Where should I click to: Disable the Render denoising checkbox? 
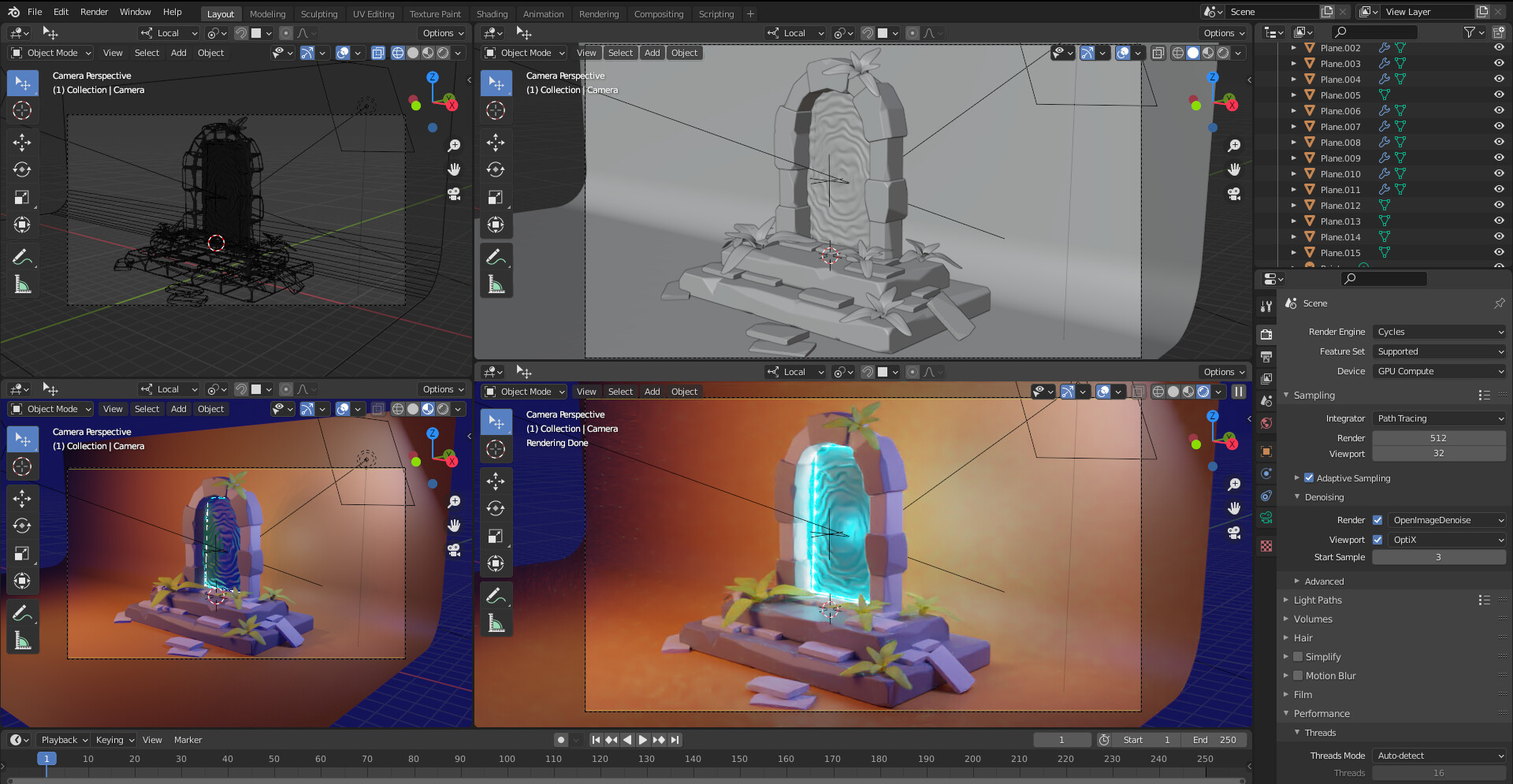pyautogui.click(x=1377, y=520)
